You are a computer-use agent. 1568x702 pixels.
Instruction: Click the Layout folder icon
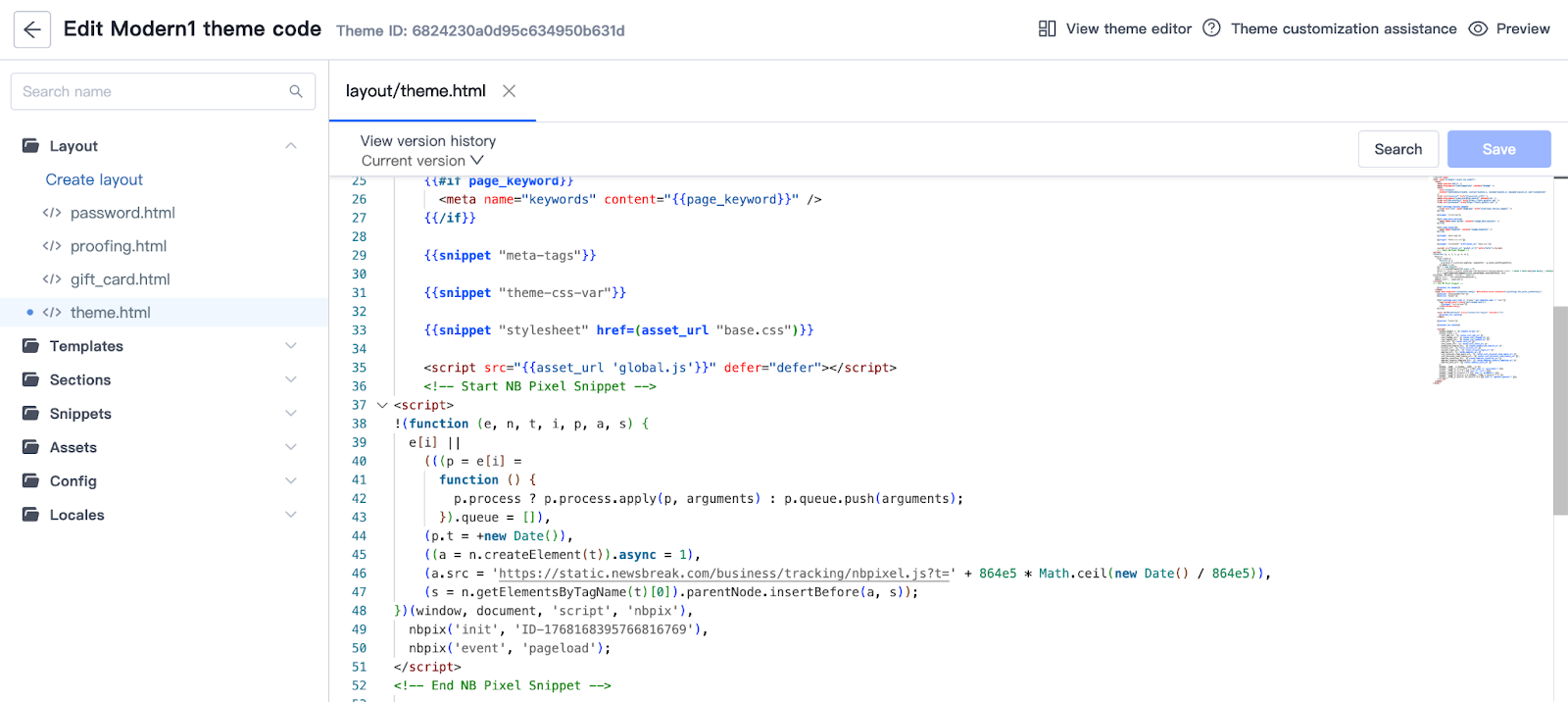(31, 146)
